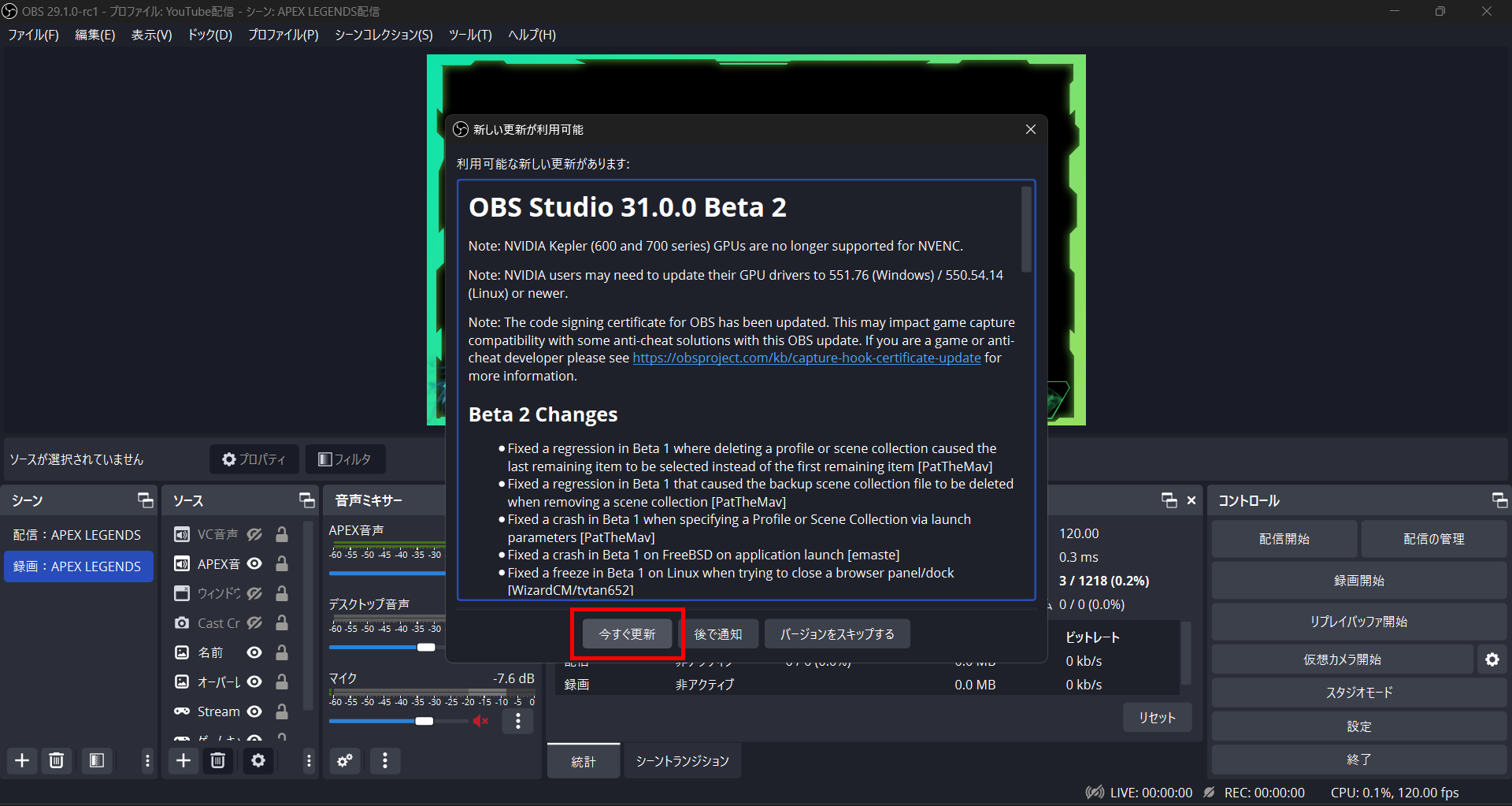Screen dimensions: 1512x806
Task: Open scenes toolbar more options menu
Action: [147, 760]
